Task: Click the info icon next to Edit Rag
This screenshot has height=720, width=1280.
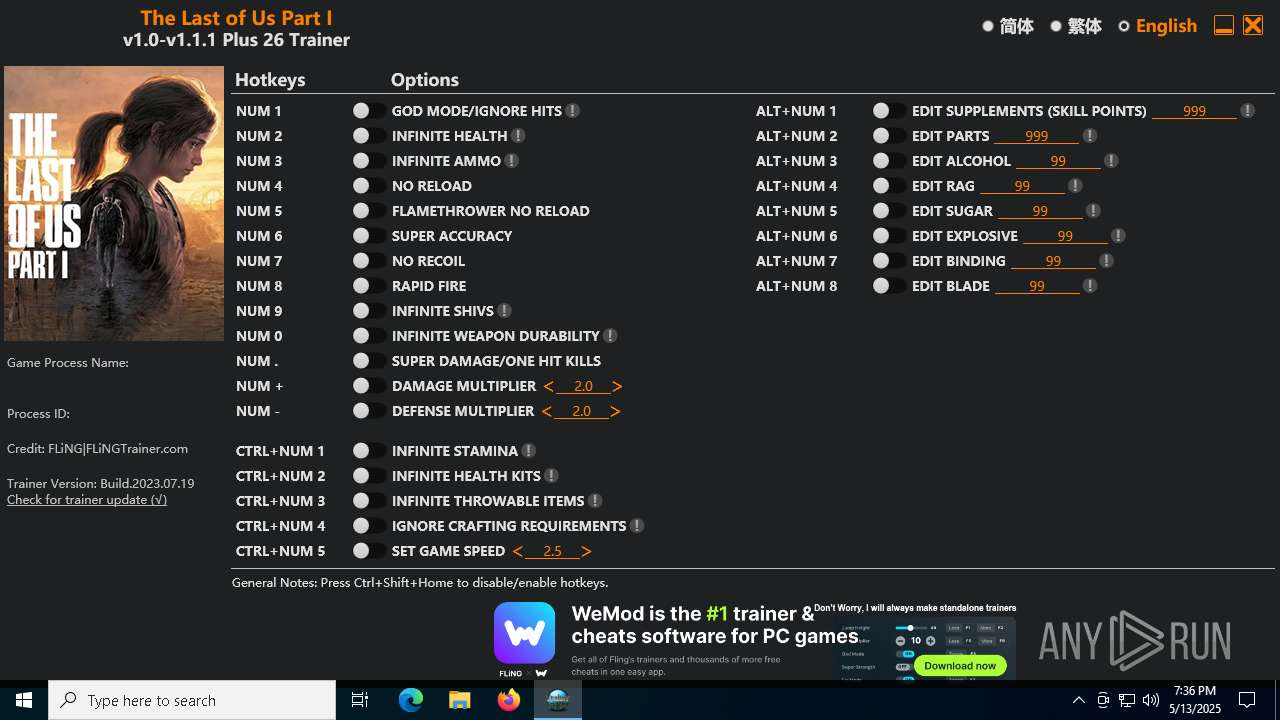Action: 1074,186
